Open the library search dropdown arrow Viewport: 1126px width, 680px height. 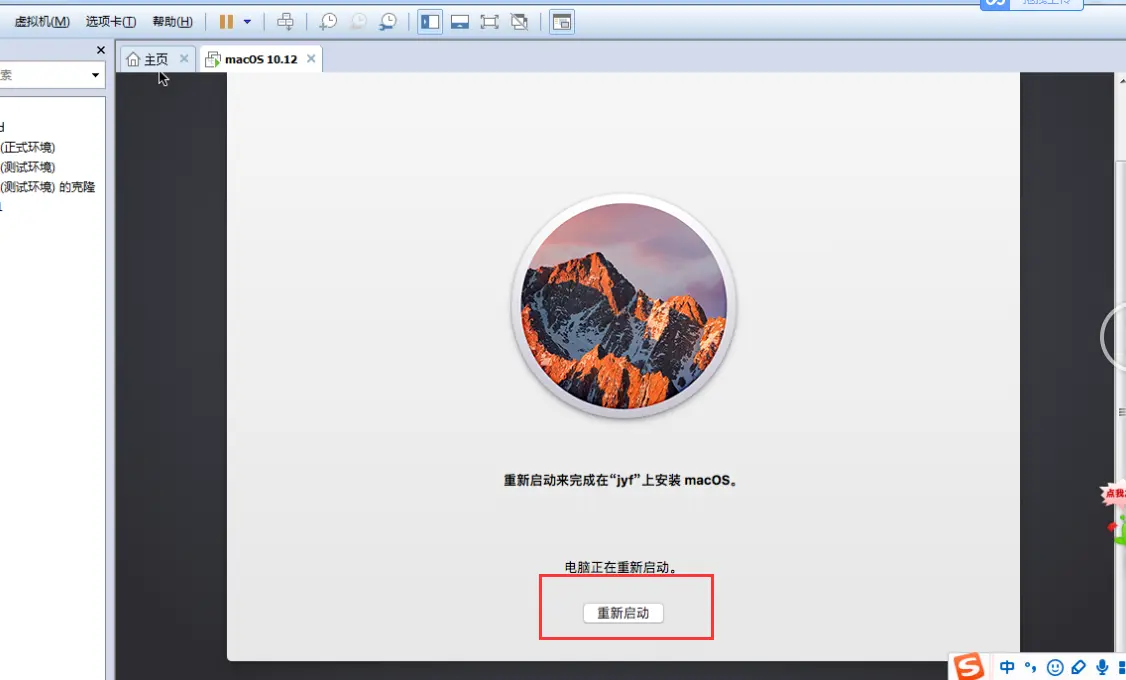tap(95, 75)
